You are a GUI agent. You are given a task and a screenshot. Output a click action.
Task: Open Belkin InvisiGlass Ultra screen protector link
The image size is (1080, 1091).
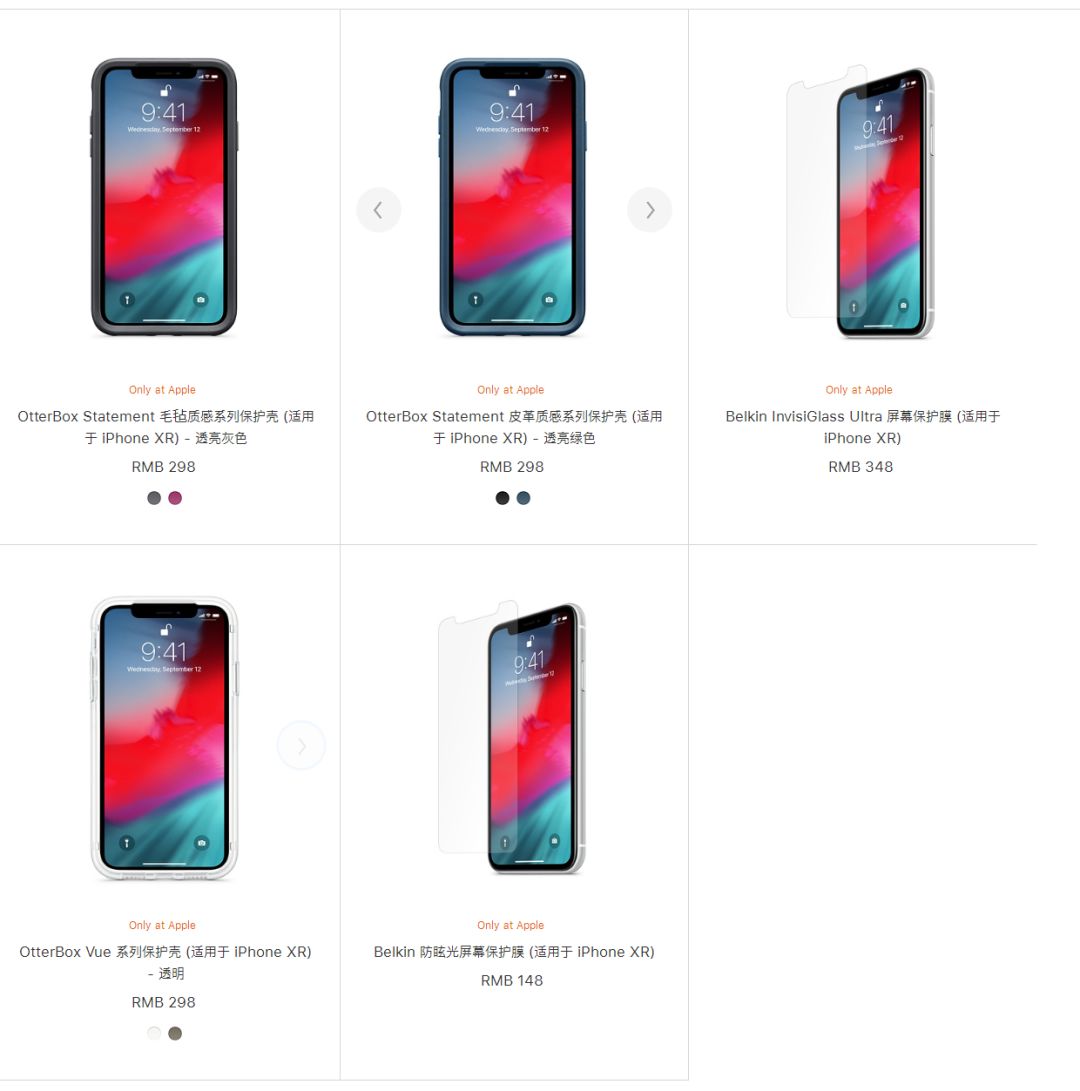click(859, 427)
